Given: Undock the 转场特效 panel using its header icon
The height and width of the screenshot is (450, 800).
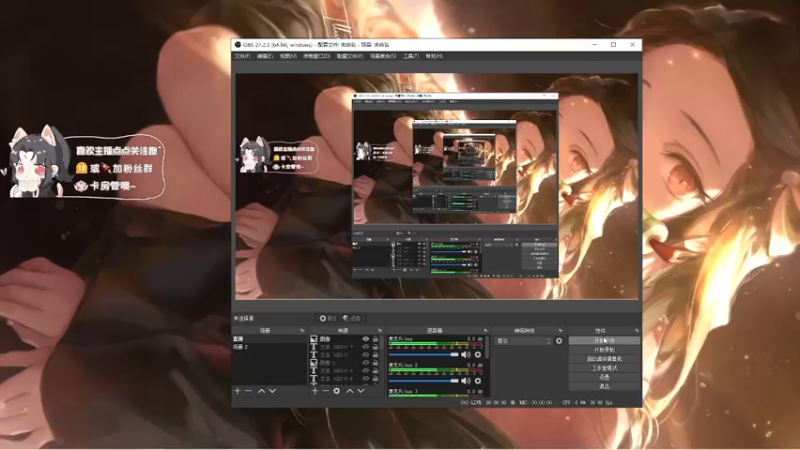Looking at the screenshot, I should (x=560, y=331).
